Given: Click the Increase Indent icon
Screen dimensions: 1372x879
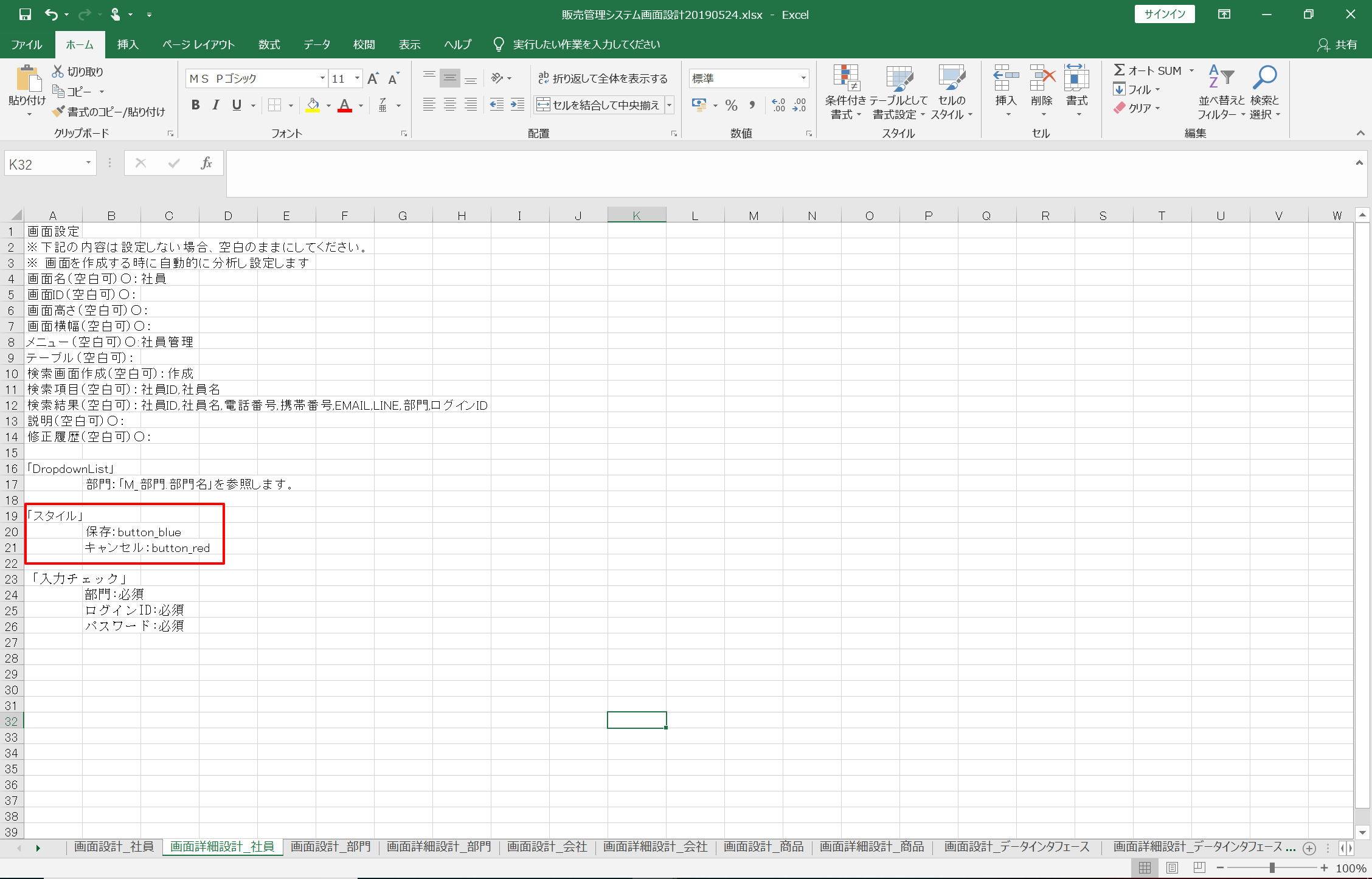Looking at the screenshot, I should point(518,105).
